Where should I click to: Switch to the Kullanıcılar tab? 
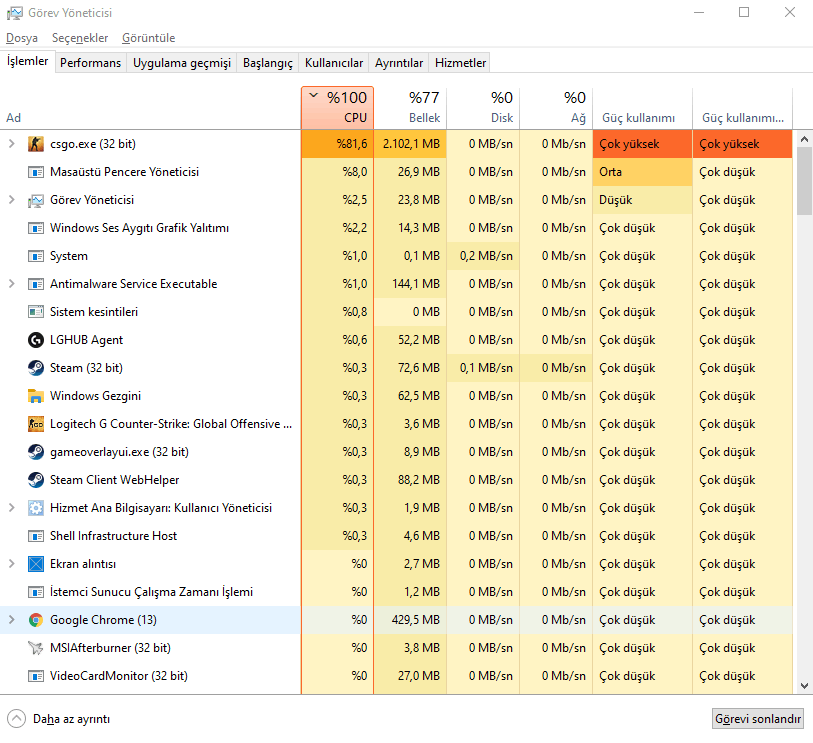coord(333,63)
